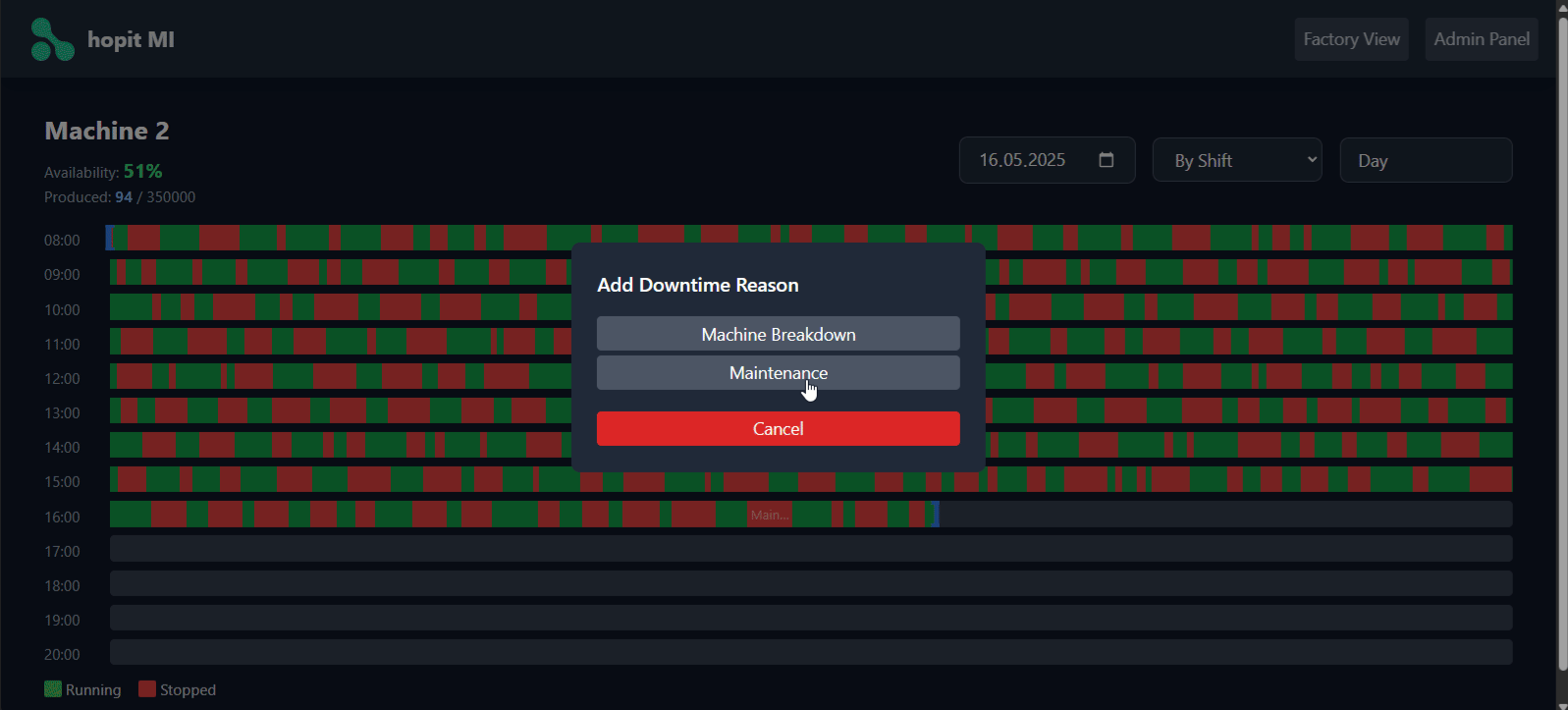Image resolution: width=1568 pixels, height=710 pixels.
Task: Open the Day shift selector
Action: 1425,160
